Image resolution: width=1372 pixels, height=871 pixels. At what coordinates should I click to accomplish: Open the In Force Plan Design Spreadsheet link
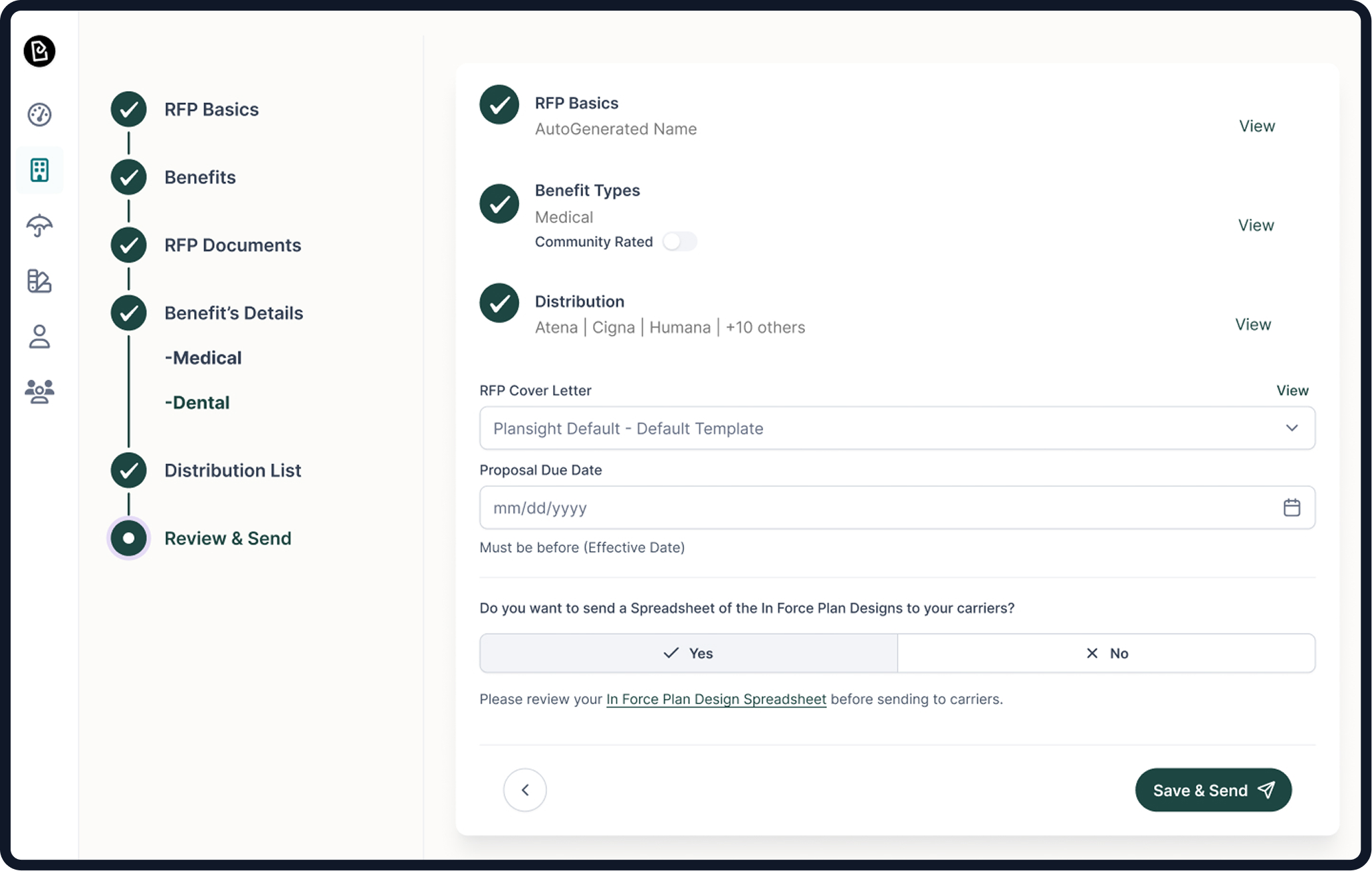tap(715, 699)
